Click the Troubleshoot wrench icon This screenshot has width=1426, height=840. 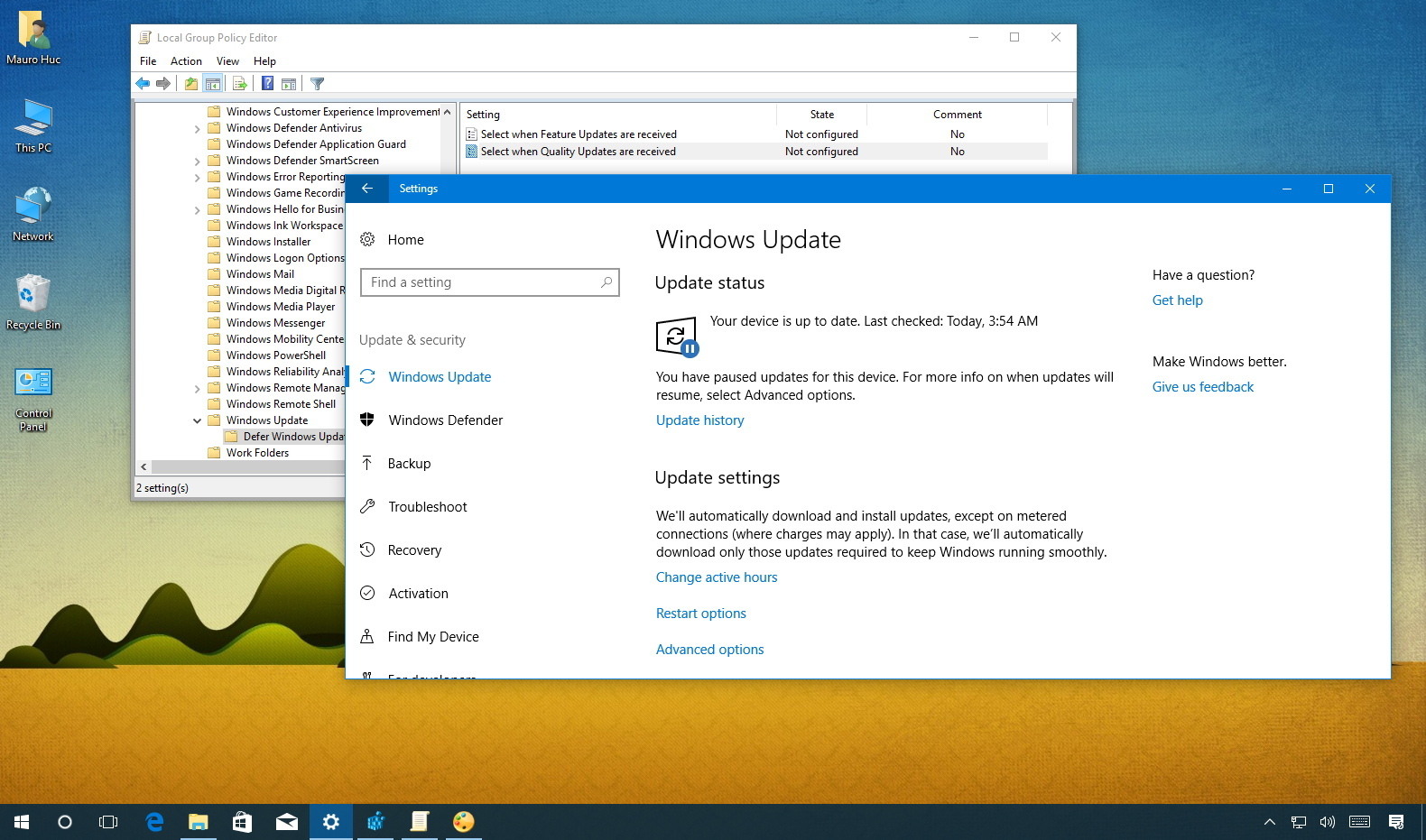click(367, 506)
